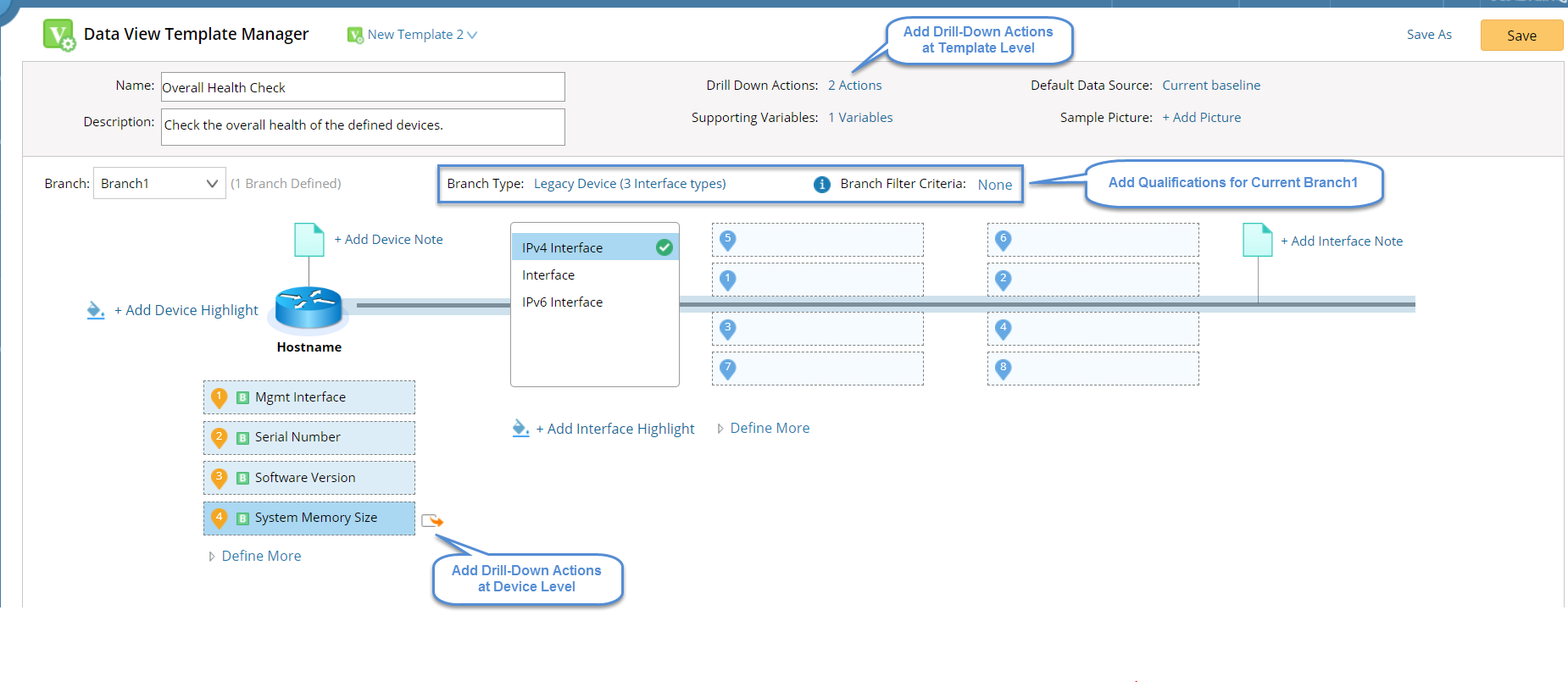Image resolution: width=1568 pixels, height=682 pixels.
Task: Click blue pin marker 7 in interface slots
Action: [x=727, y=369]
